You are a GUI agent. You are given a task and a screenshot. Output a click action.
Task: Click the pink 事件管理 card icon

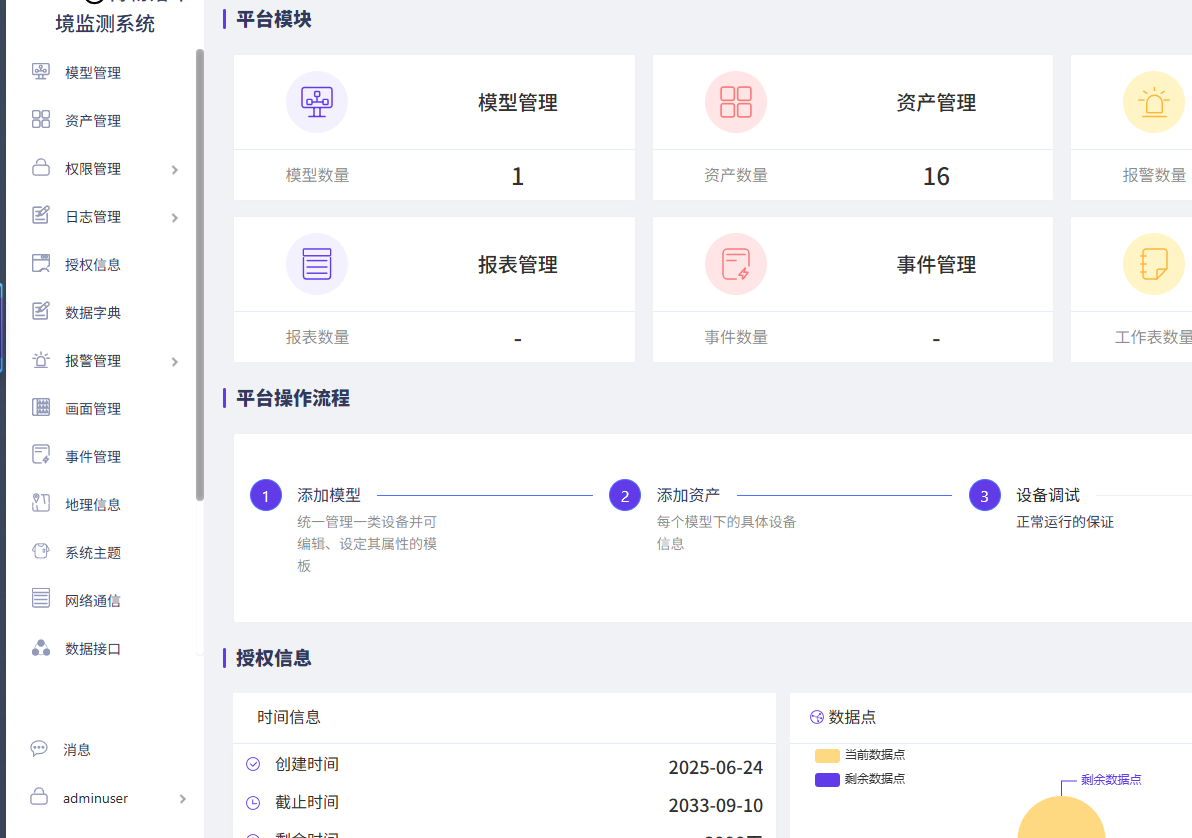tap(736, 264)
